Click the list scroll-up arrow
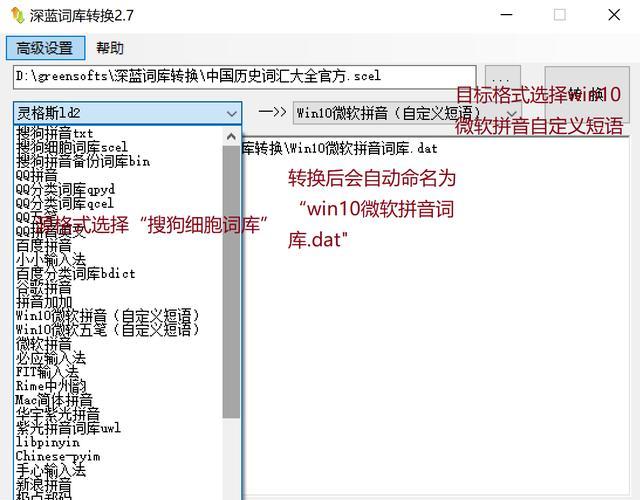 click(x=231, y=136)
